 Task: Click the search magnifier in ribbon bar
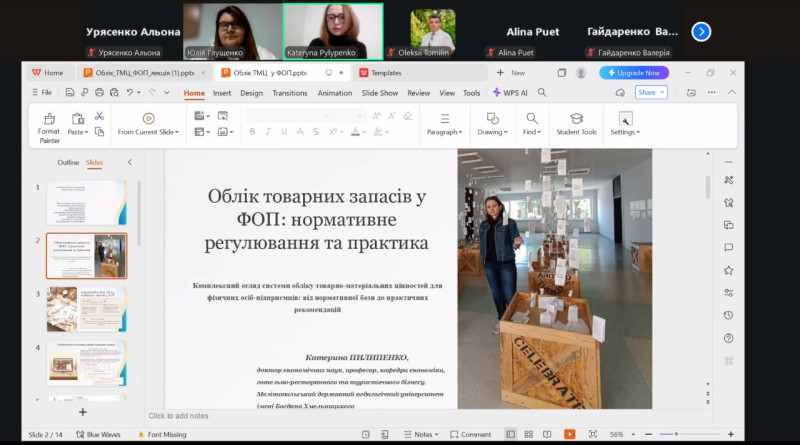(x=542, y=93)
